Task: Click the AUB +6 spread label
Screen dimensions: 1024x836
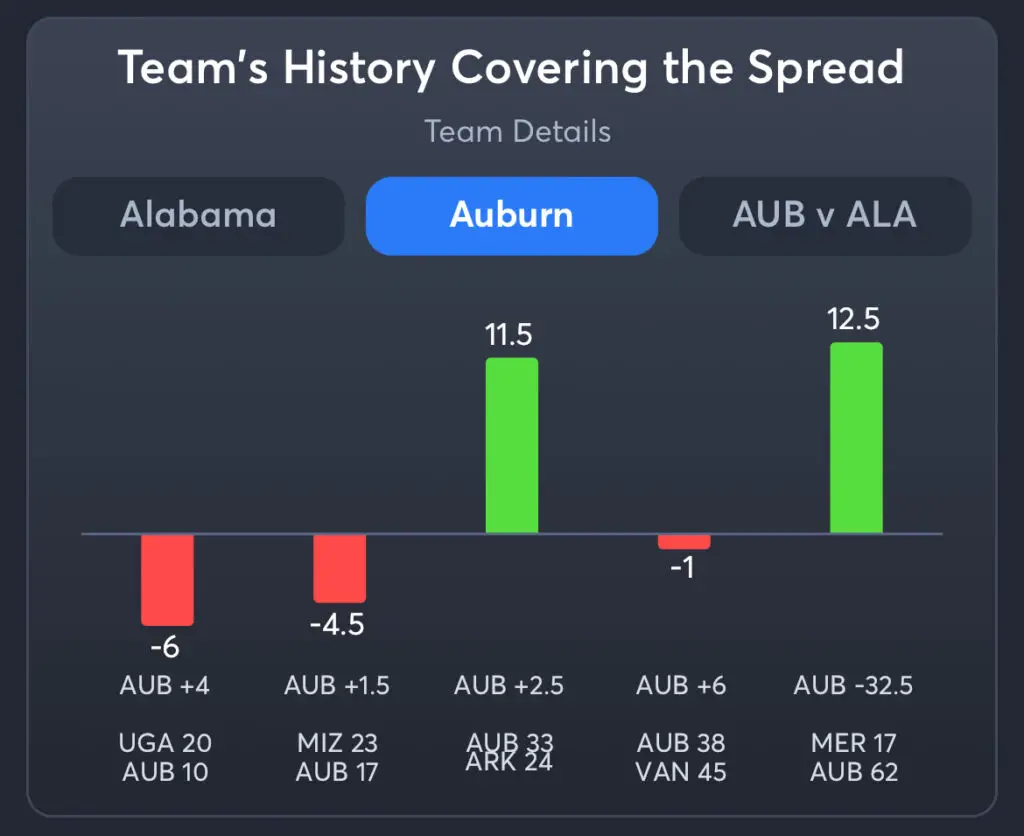Action: [681, 686]
